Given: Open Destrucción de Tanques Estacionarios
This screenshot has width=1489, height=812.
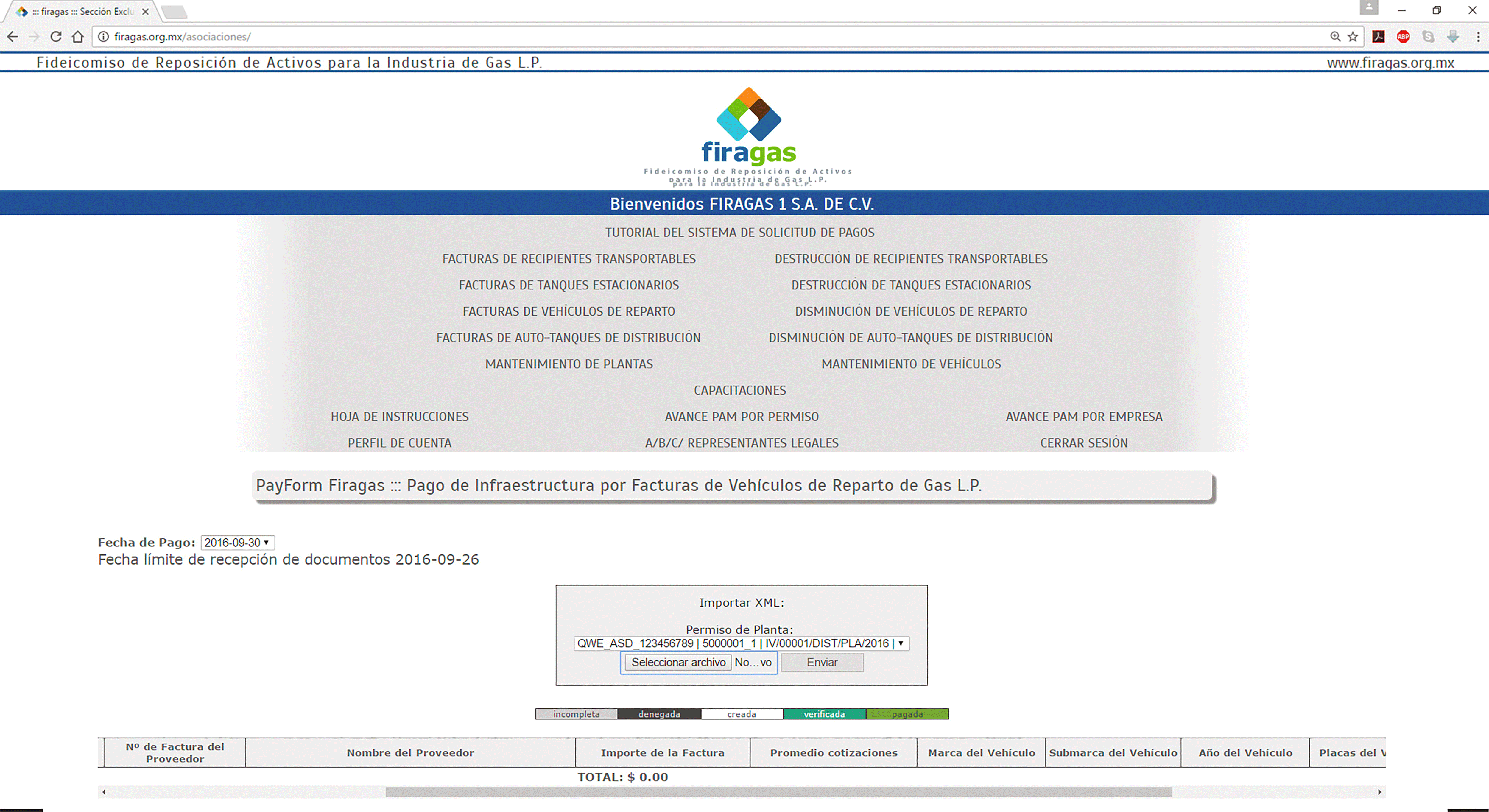Looking at the screenshot, I should coord(911,285).
